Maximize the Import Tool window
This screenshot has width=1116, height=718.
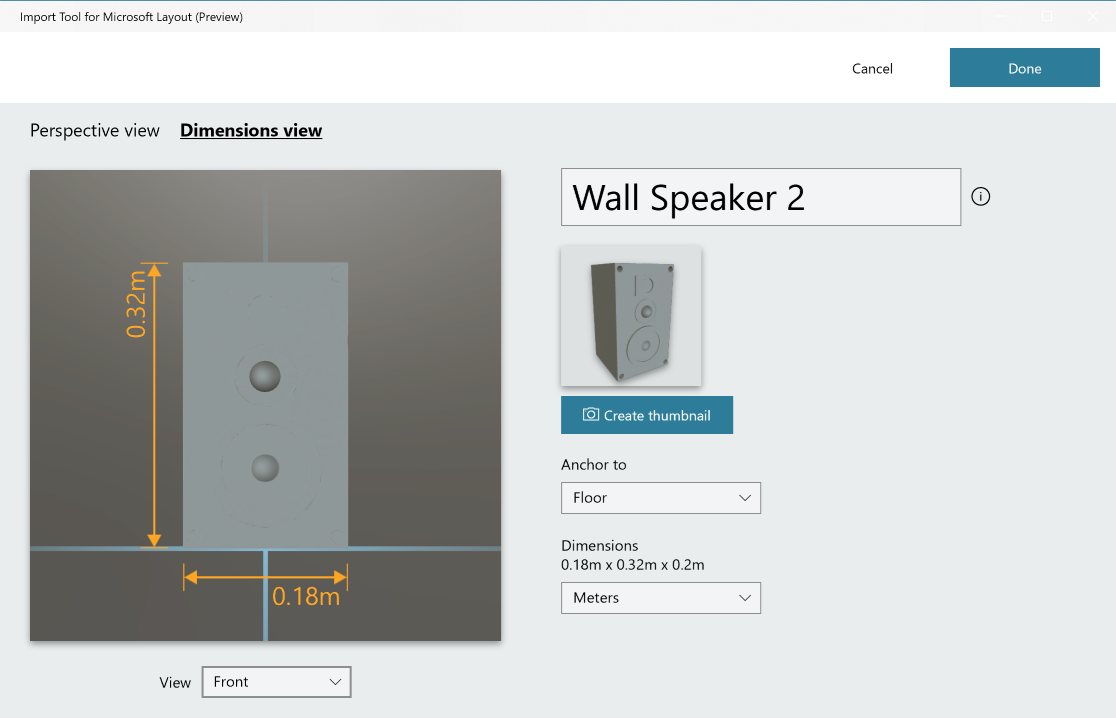pyautogui.click(x=1047, y=16)
